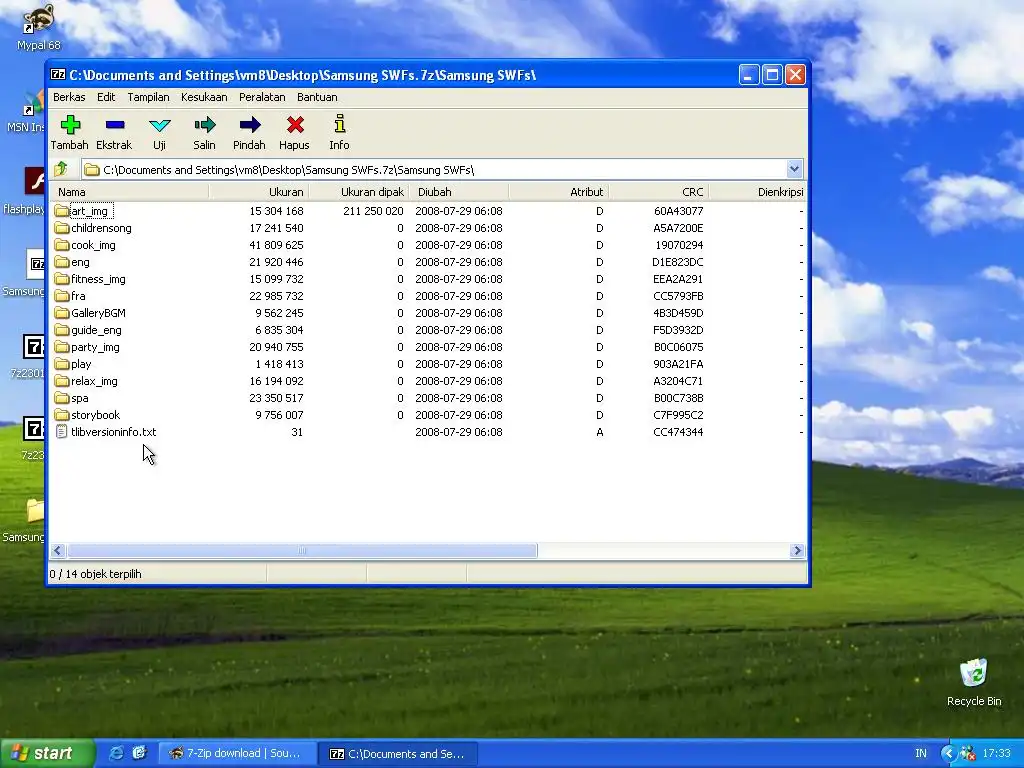Sort by Ukuran column header

click(x=259, y=192)
